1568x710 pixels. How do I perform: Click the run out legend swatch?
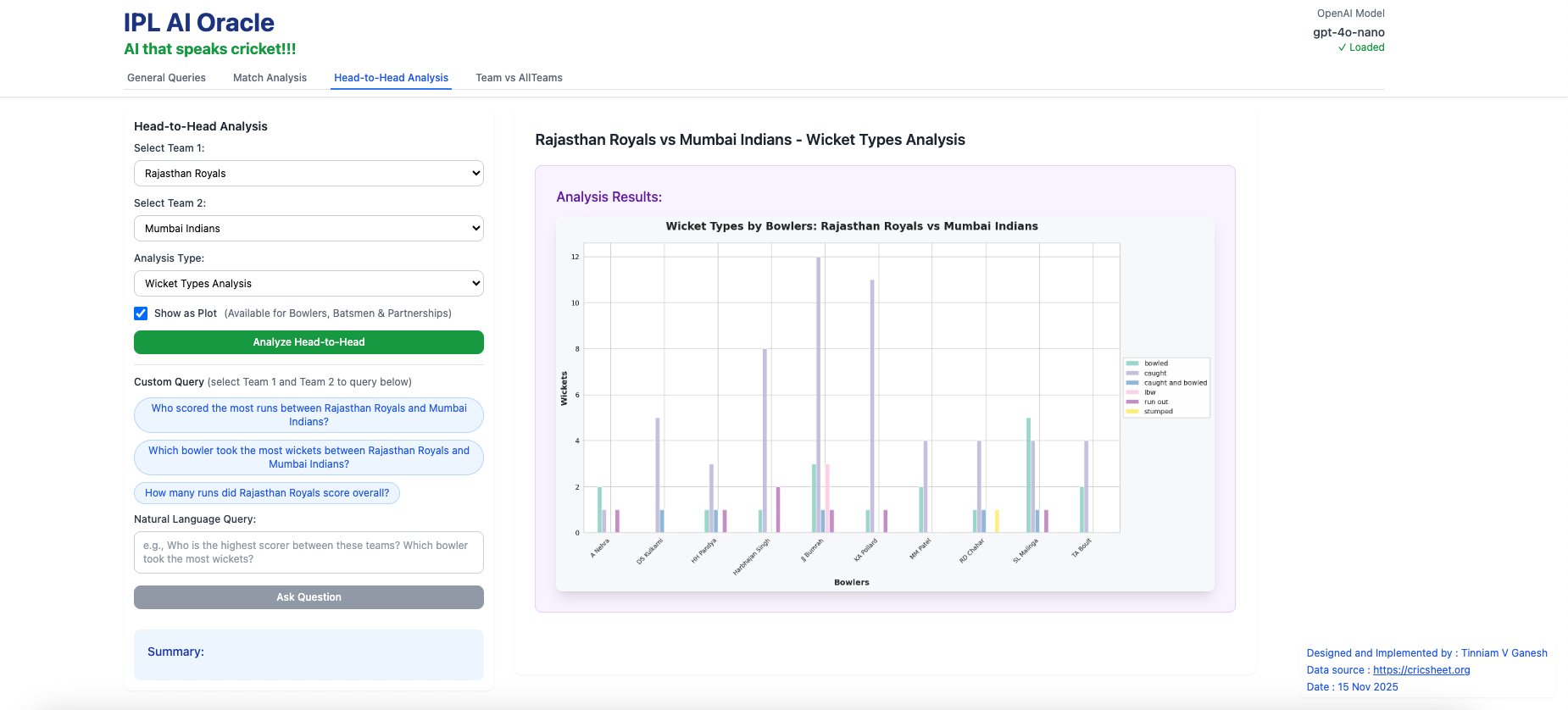tap(1132, 402)
